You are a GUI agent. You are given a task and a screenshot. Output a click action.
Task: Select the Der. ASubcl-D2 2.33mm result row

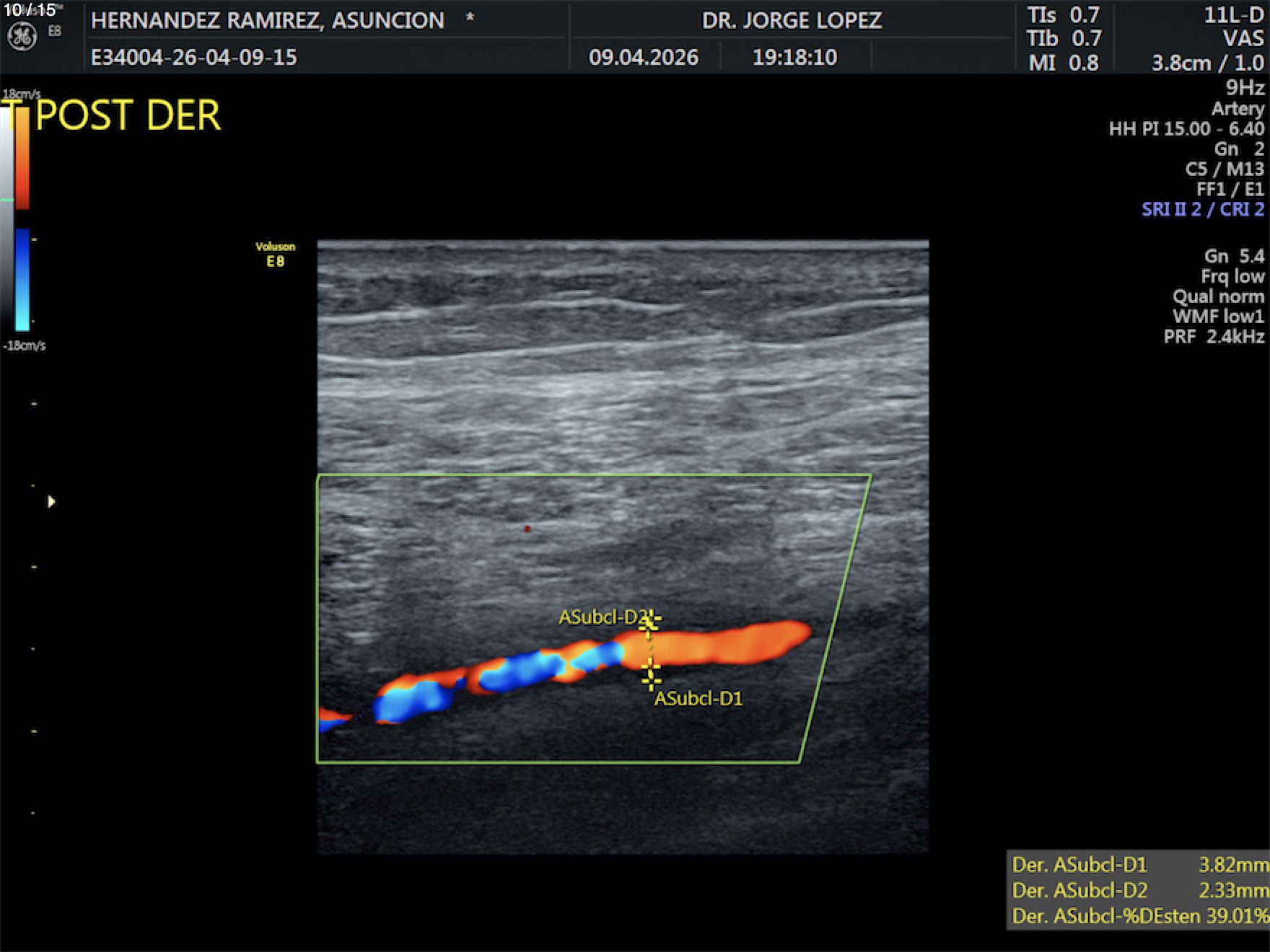click(x=1139, y=890)
